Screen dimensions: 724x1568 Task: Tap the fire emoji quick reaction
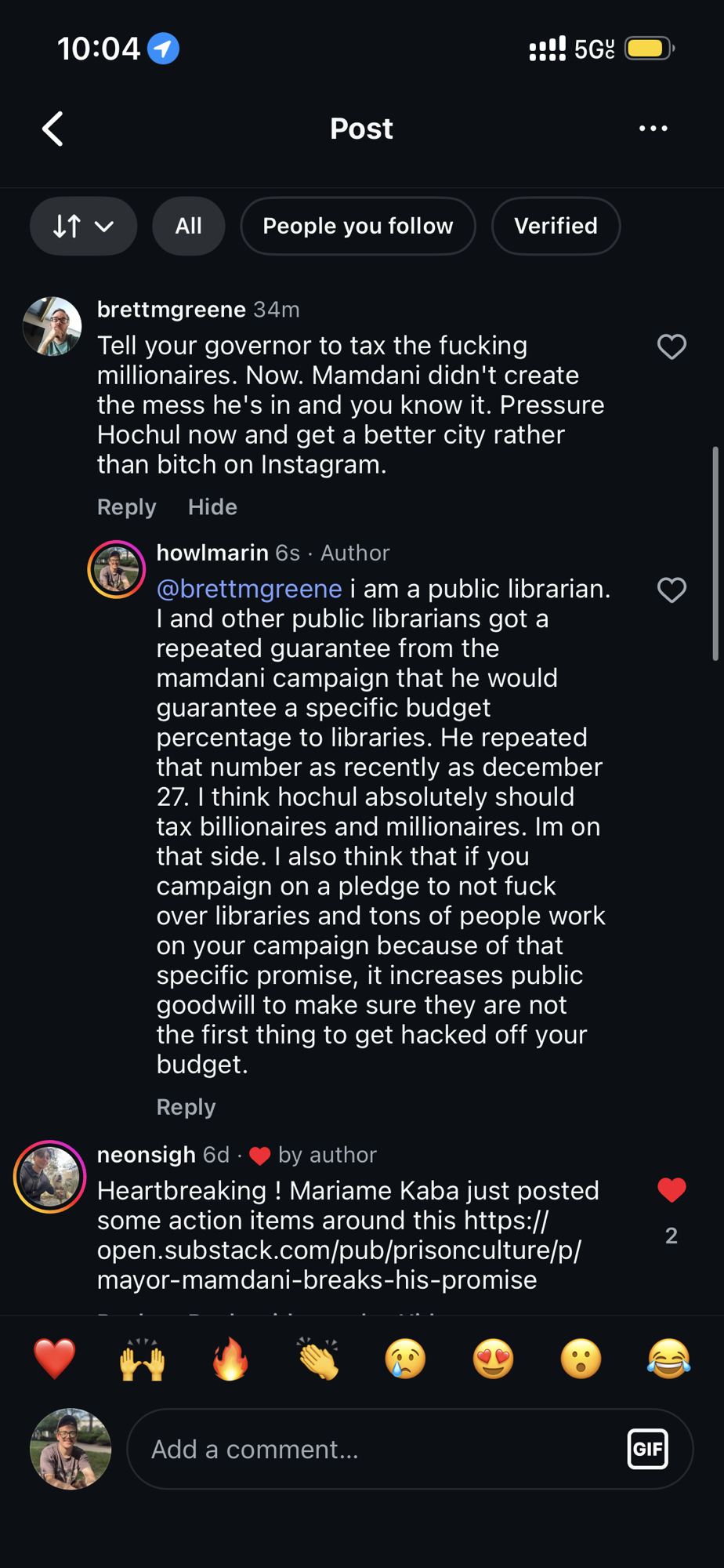[x=230, y=1359]
